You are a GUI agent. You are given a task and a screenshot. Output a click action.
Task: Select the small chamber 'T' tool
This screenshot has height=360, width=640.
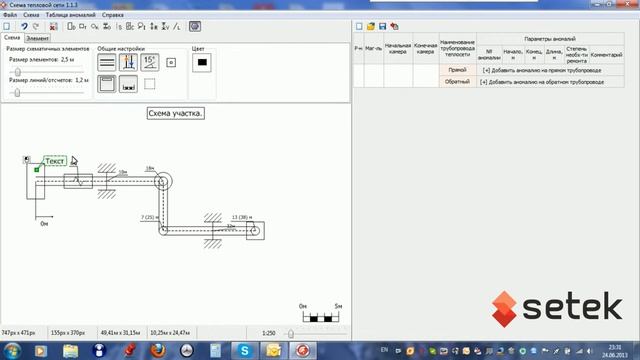pos(83,27)
